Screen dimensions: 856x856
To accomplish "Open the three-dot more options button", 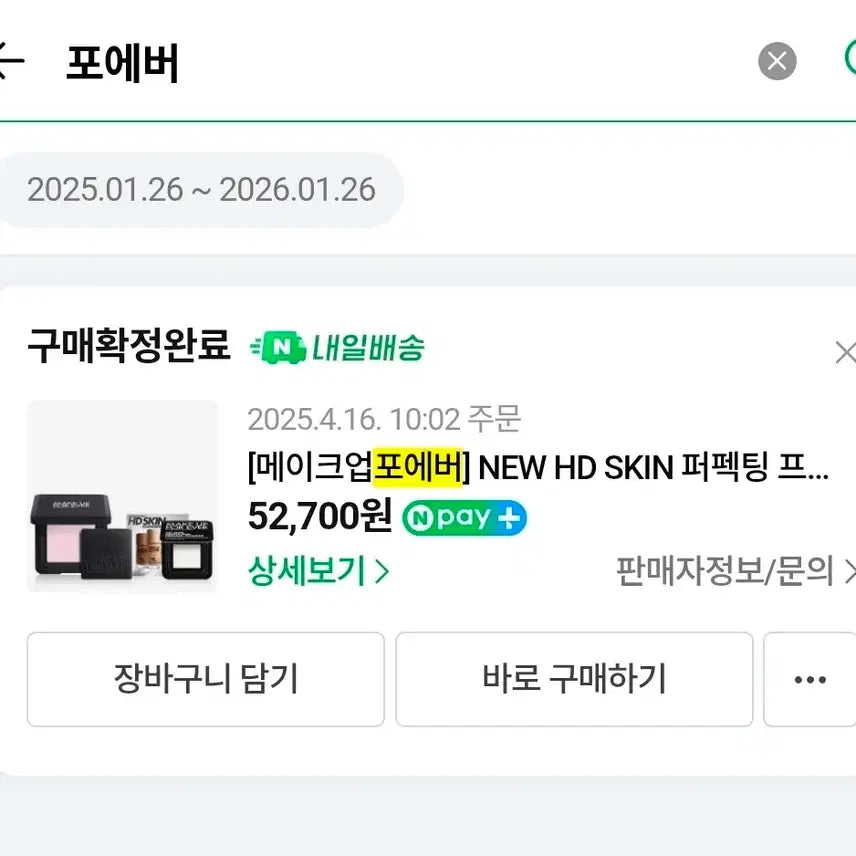I will click(809, 680).
